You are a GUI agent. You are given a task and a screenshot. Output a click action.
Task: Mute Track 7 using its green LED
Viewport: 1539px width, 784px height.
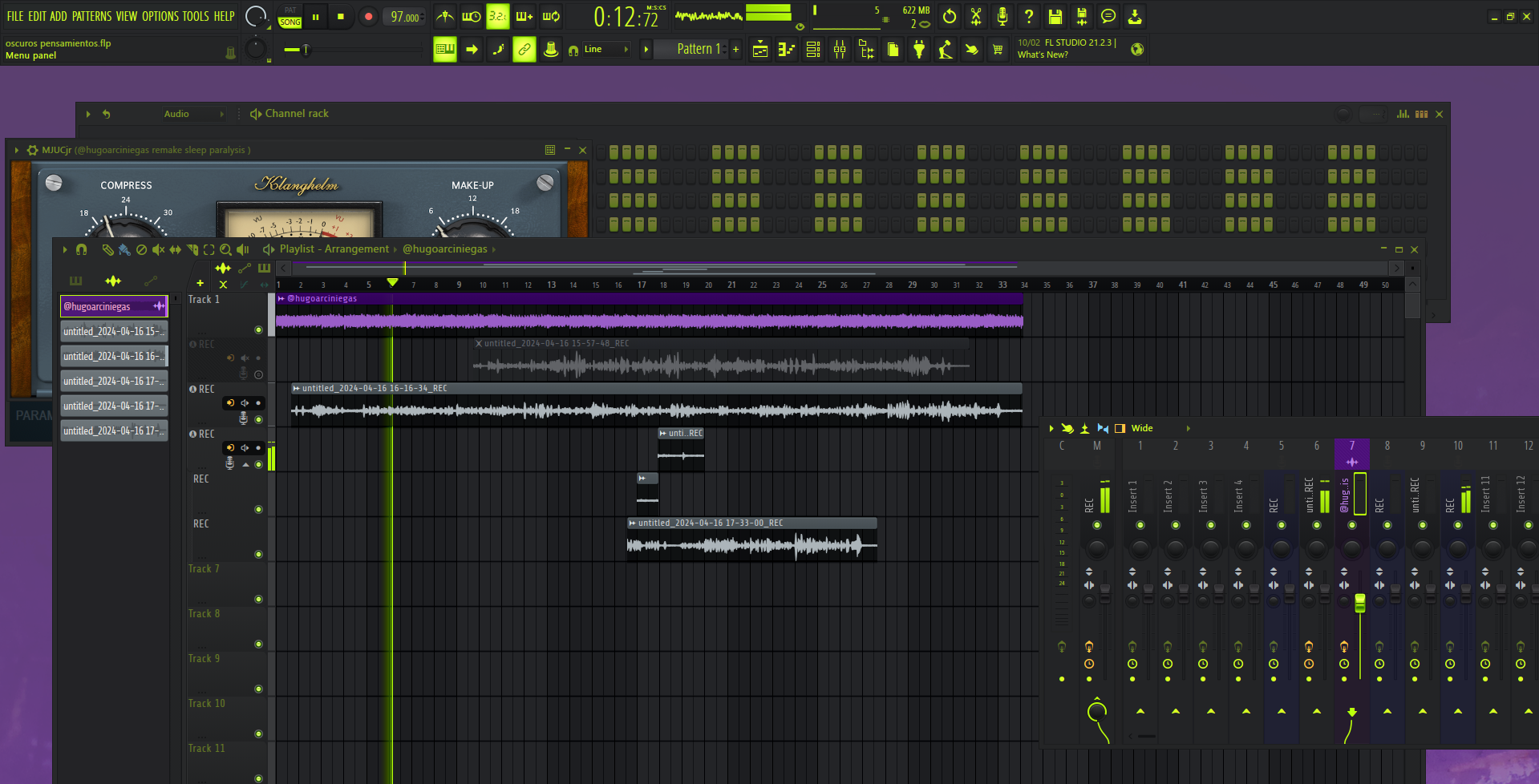(258, 600)
